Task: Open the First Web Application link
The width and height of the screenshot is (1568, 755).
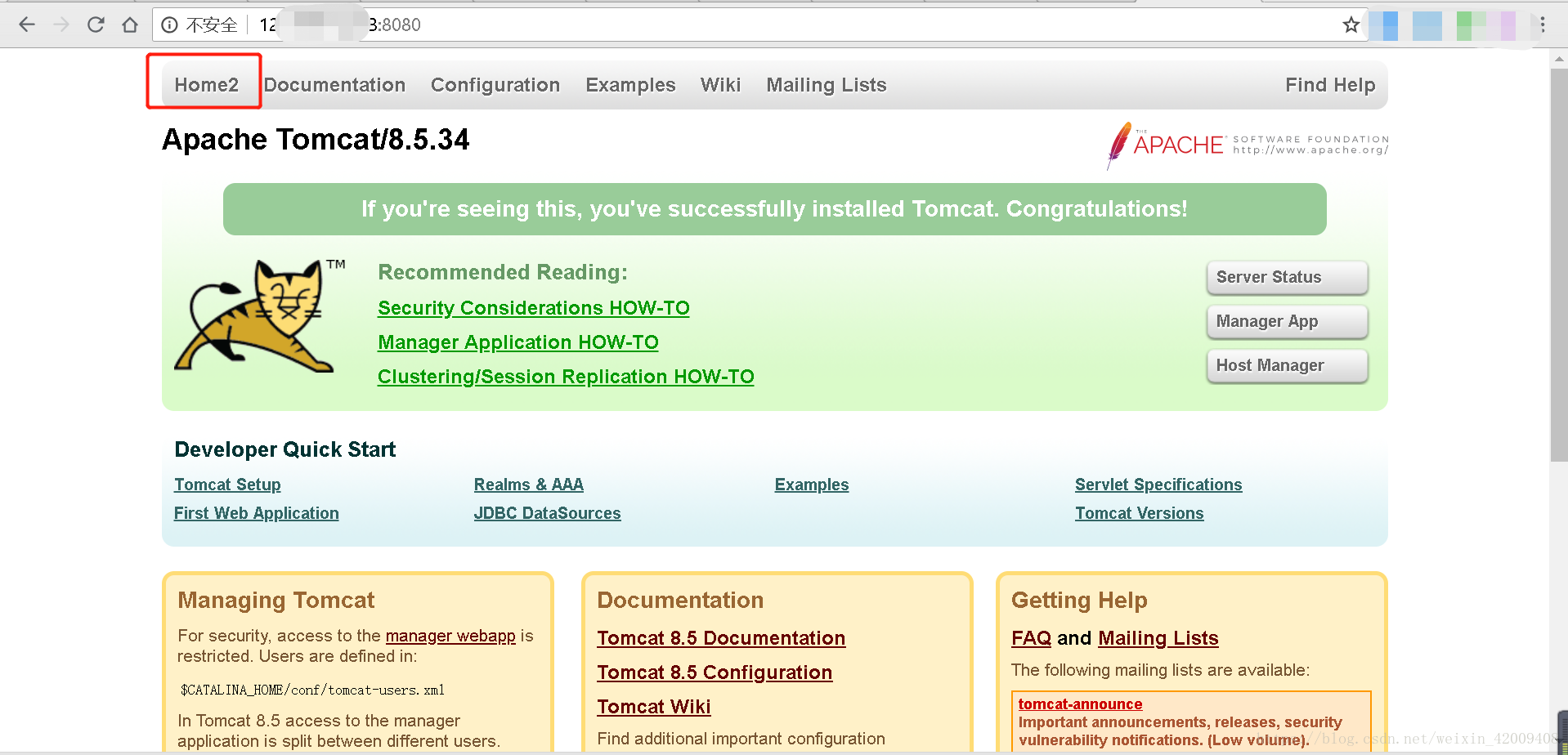Action: (256, 513)
